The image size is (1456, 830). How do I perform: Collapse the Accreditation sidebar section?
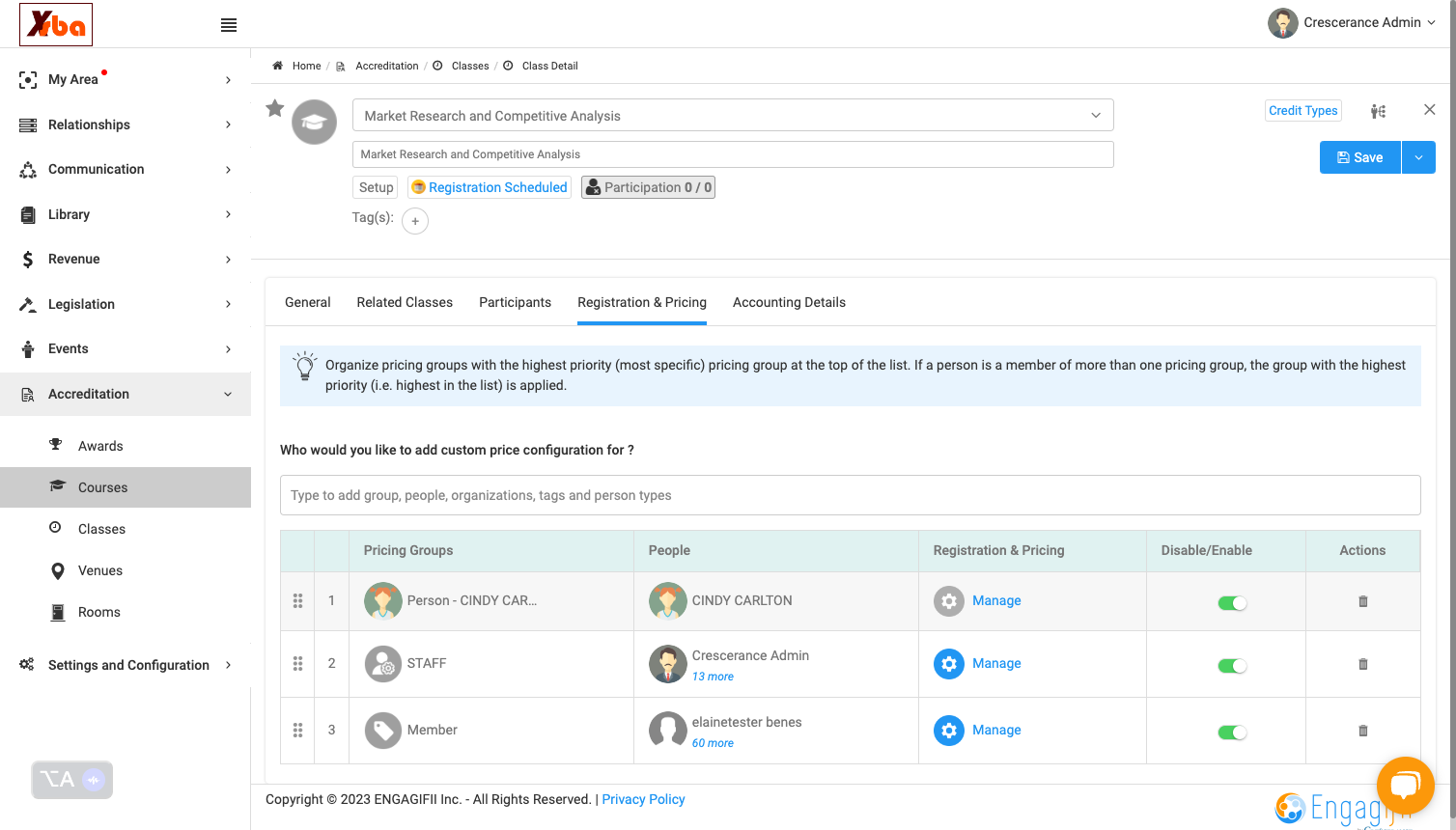pyautogui.click(x=126, y=394)
